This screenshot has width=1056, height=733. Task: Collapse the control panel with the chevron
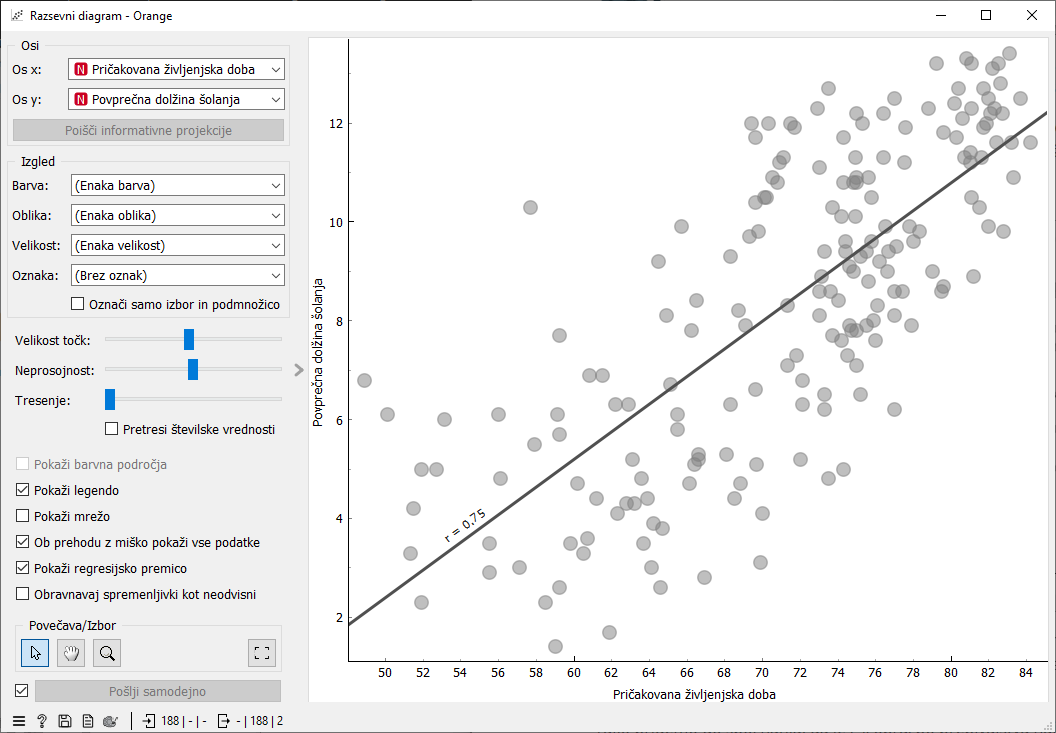click(x=298, y=370)
